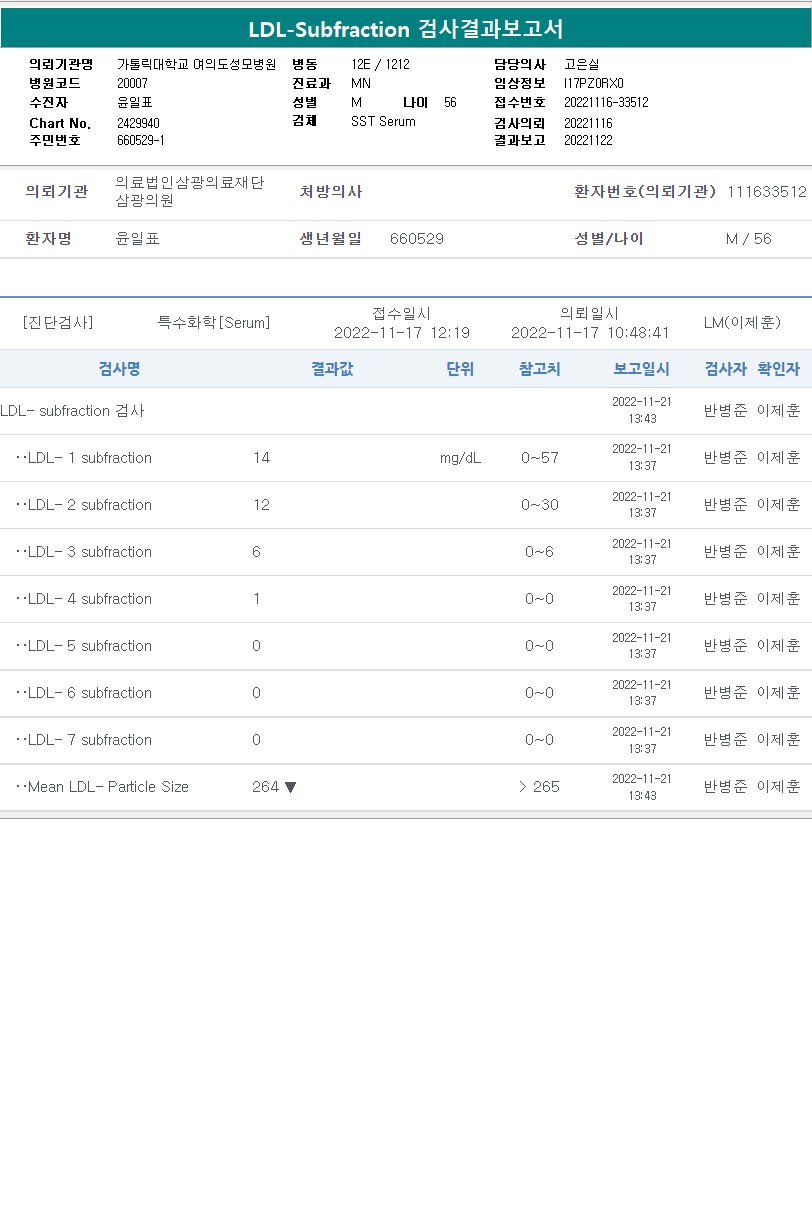Select the 참고치 column header

coord(539,369)
